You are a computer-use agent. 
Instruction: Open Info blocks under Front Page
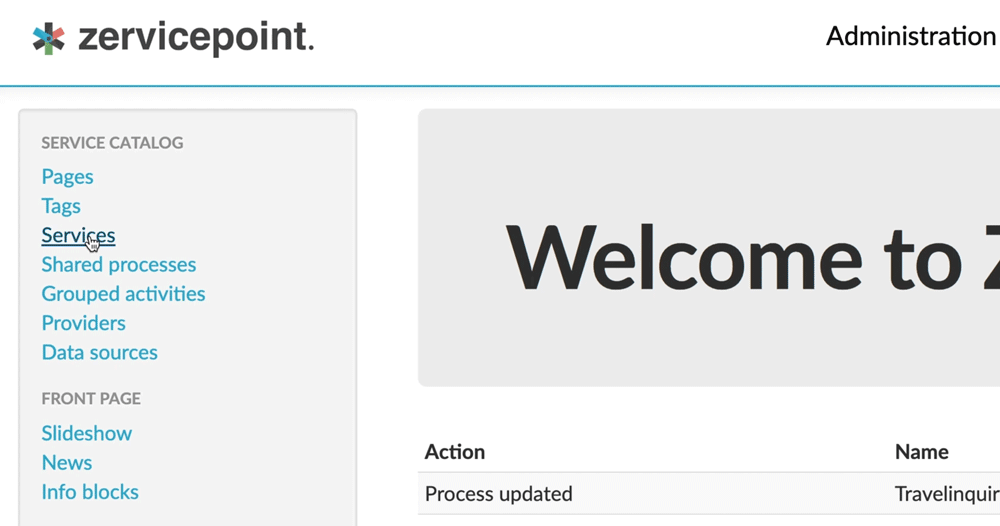pos(90,492)
